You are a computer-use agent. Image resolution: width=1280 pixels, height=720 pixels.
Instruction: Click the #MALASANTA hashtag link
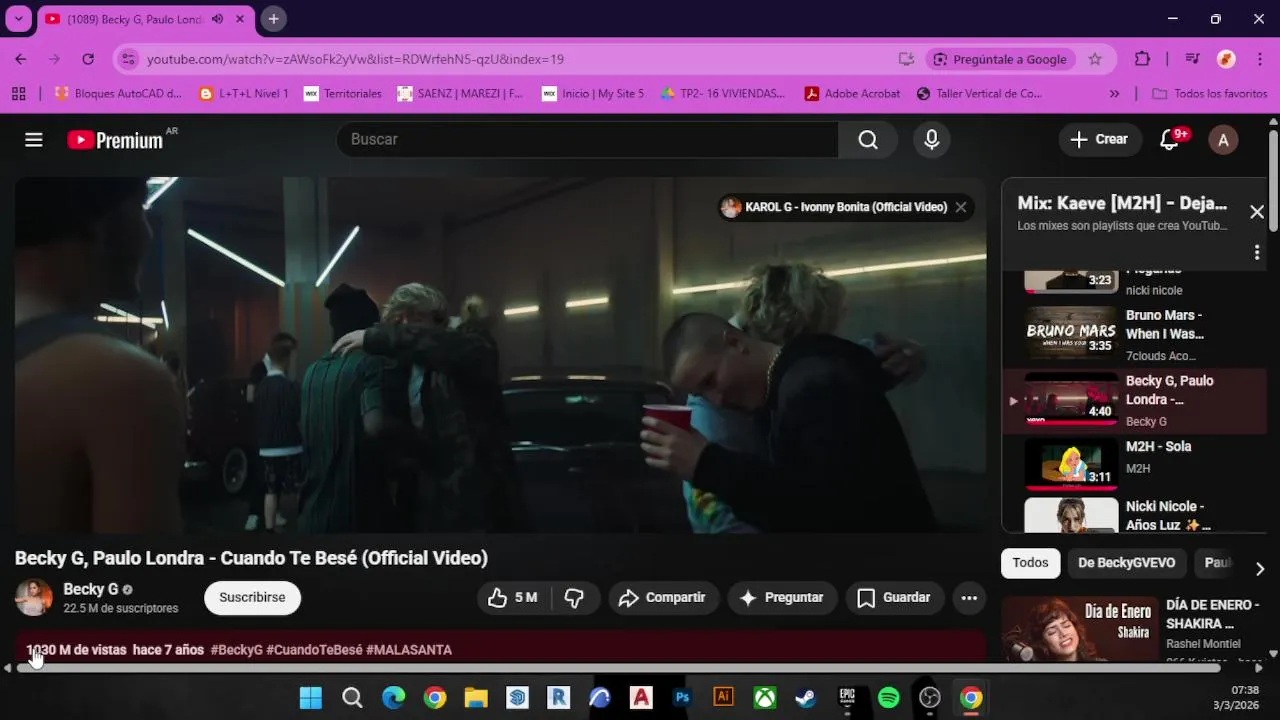tap(409, 650)
